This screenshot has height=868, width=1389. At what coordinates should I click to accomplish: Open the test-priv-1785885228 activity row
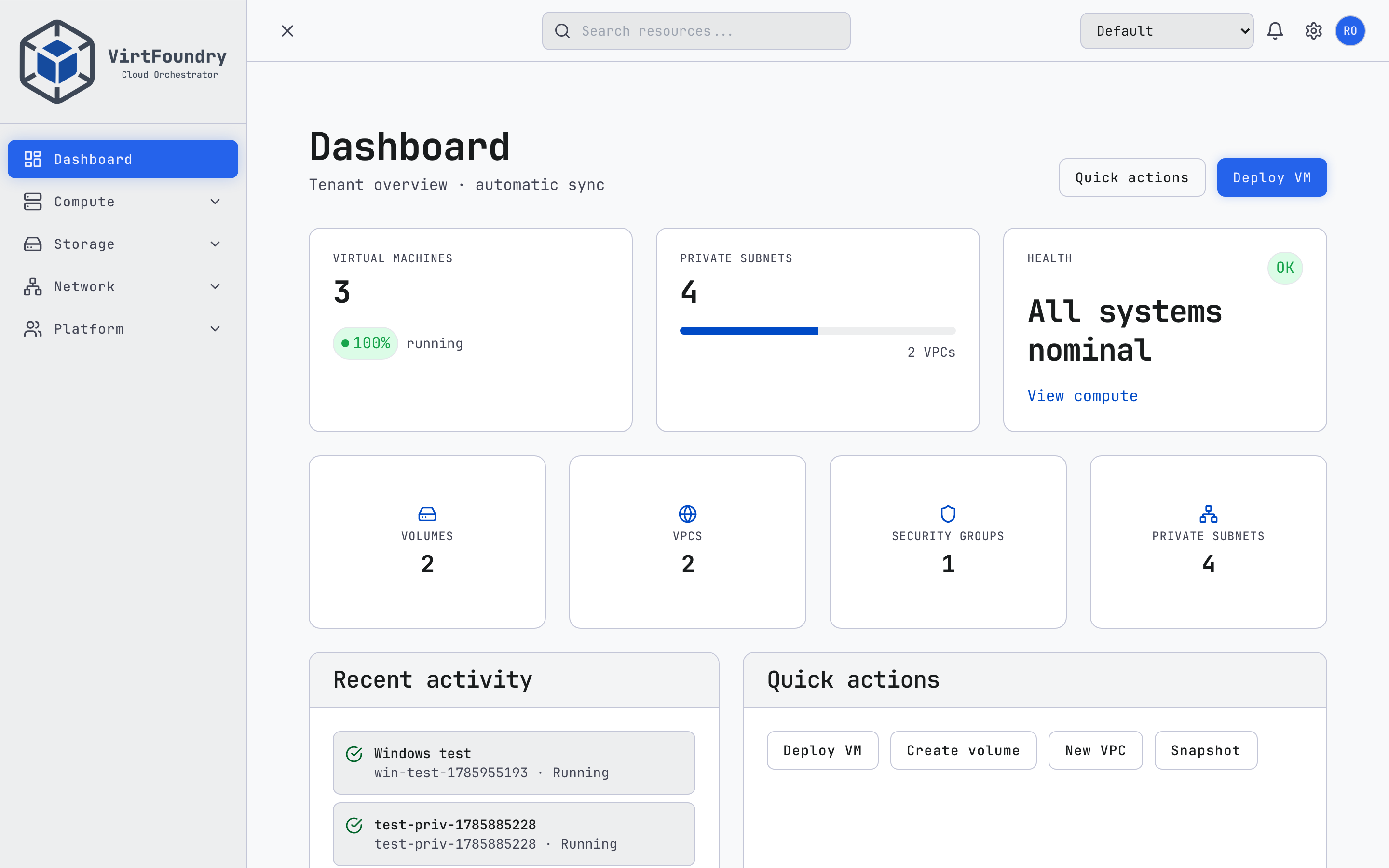coord(514,834)
